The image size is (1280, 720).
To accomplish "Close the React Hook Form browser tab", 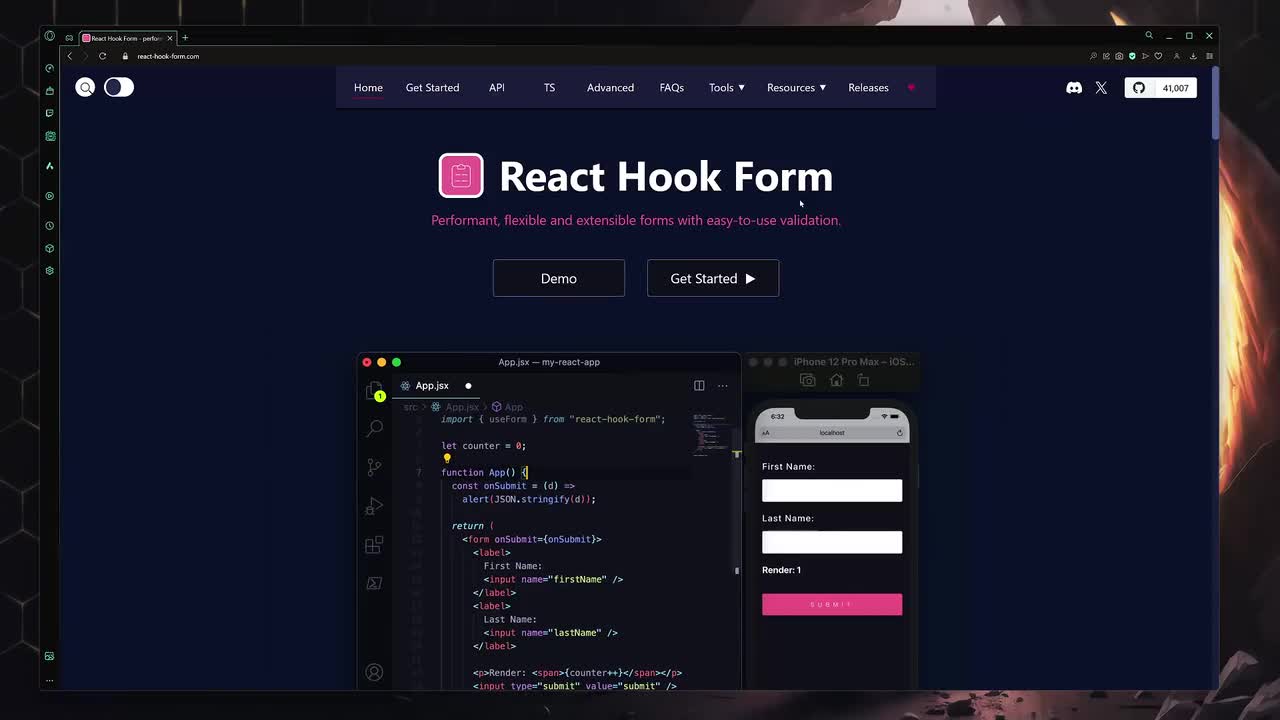I will (x=170, y=38).
